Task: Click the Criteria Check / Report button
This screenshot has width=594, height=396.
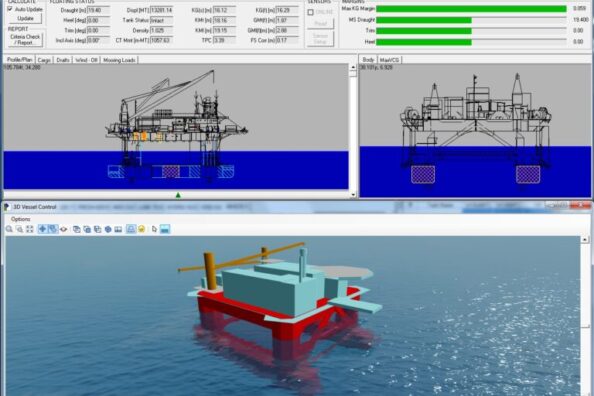Action: click(25, 39)
